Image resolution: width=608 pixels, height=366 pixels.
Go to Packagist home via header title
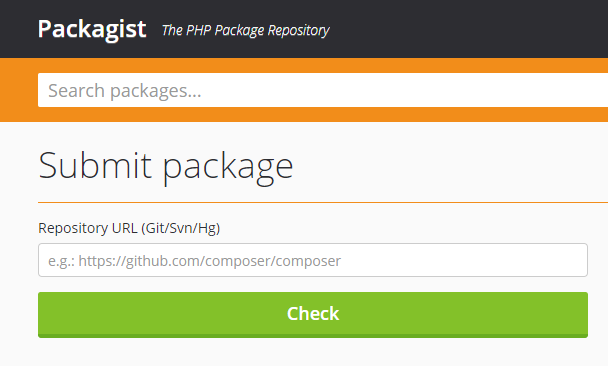[92, 29]
